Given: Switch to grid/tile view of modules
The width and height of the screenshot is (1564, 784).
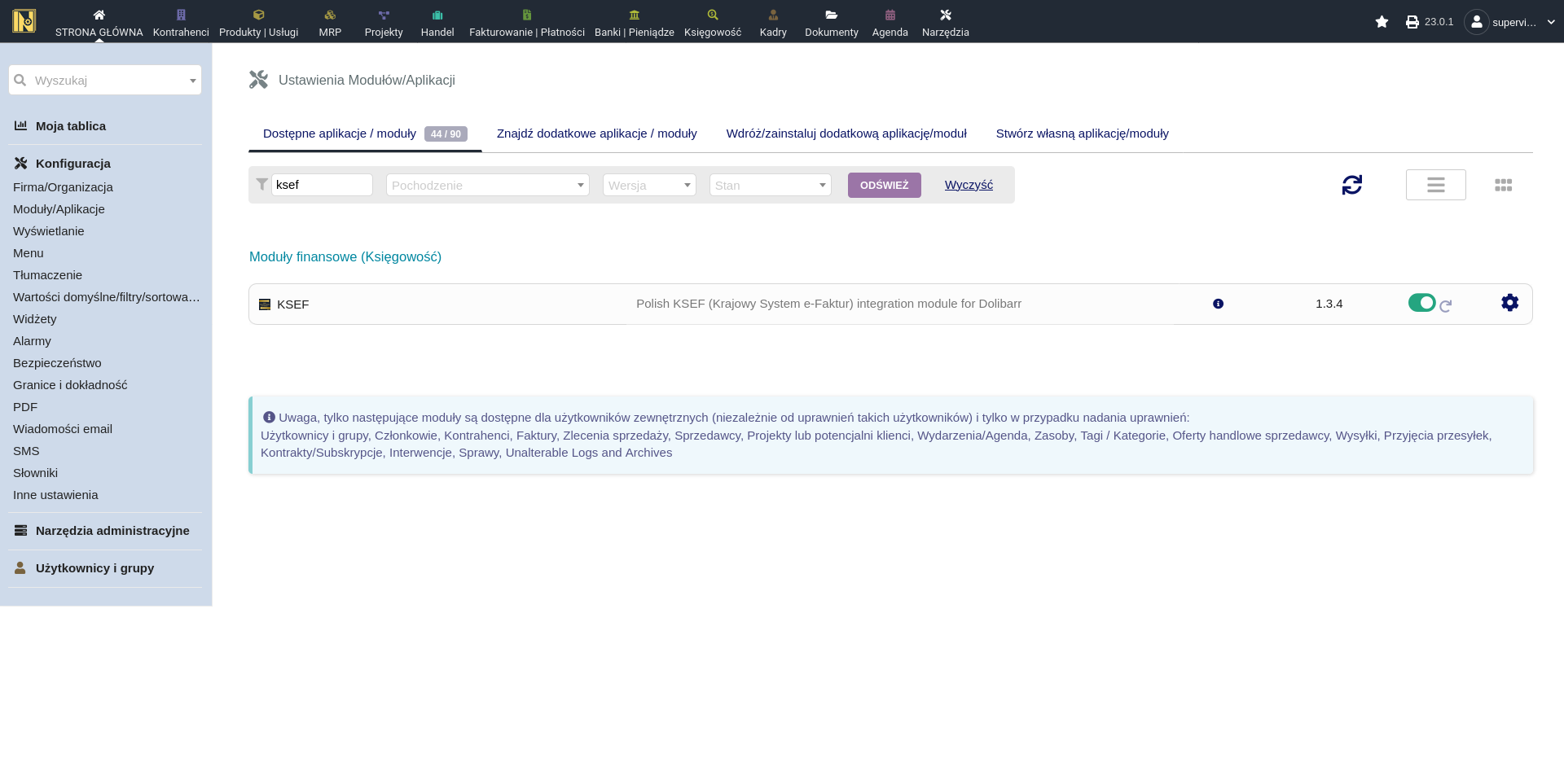Looking at the screenshot, I should coord(1503,185).
